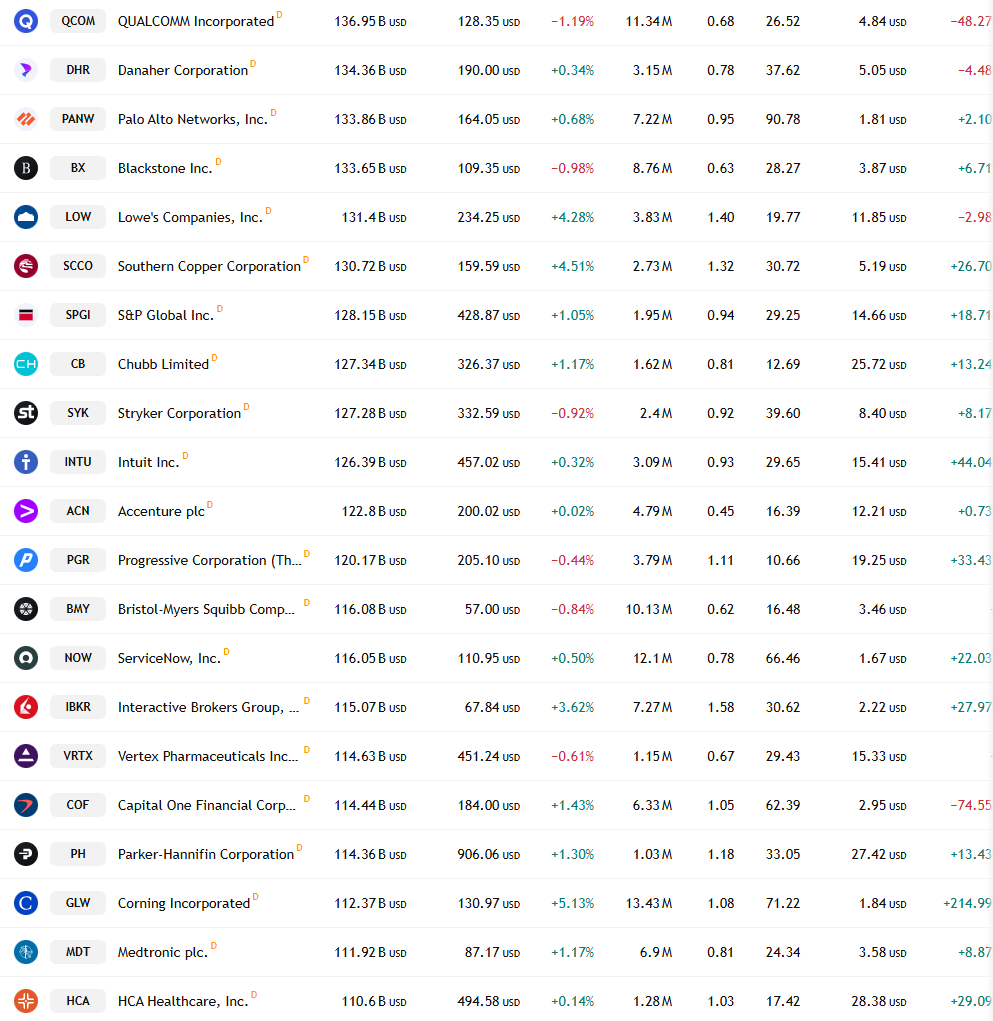Select the PH ticker badge

pos(78,854)
